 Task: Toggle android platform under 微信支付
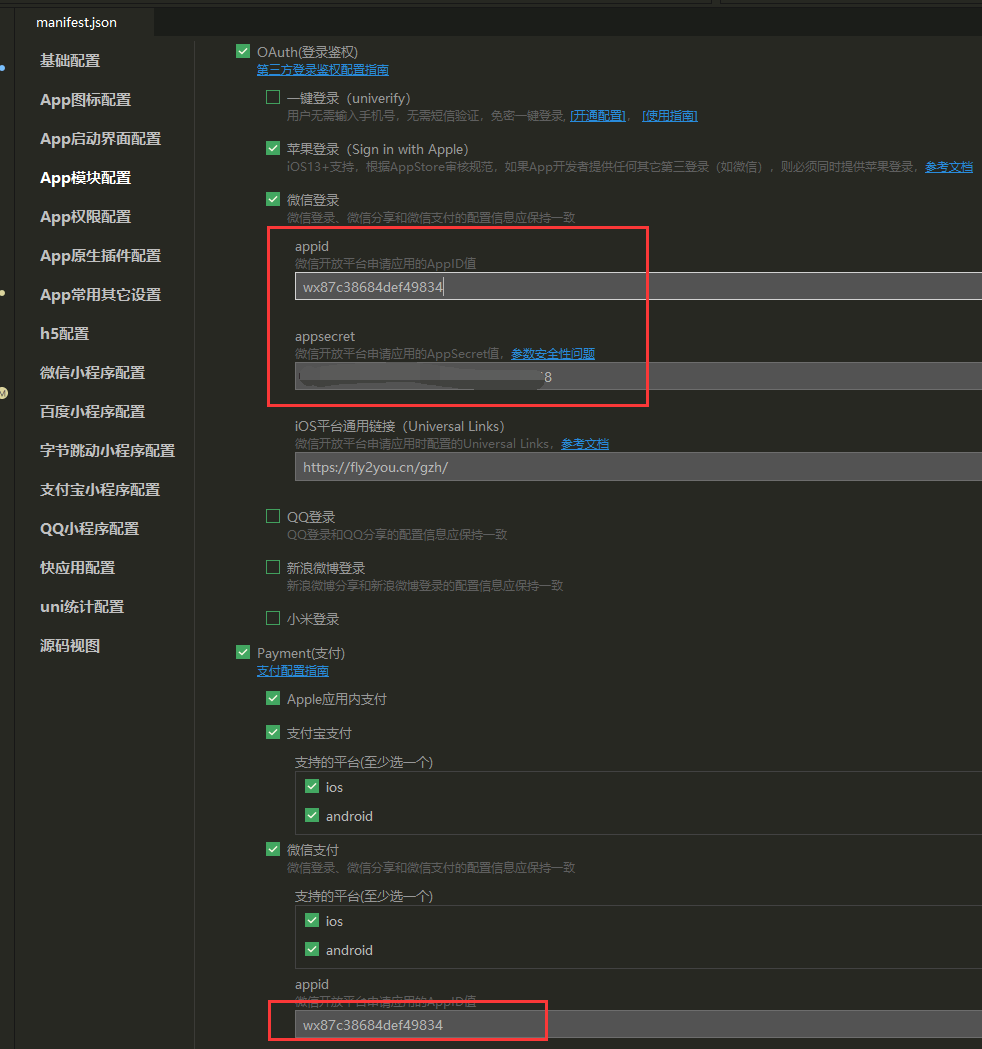(x=312, y=949)
